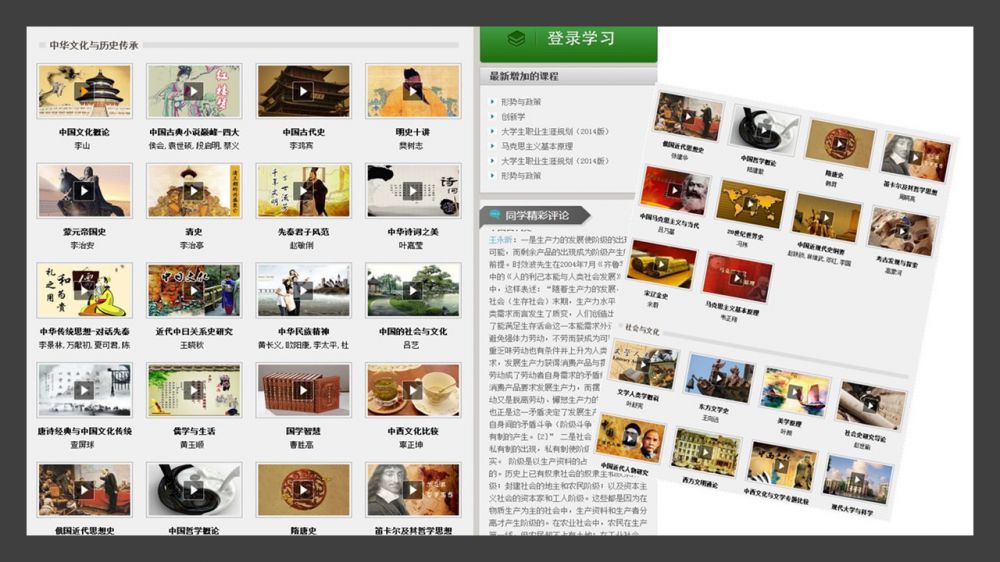
Task: Click play icon on 先秦君子风范 thumbnail
Action: pos(303,191)
